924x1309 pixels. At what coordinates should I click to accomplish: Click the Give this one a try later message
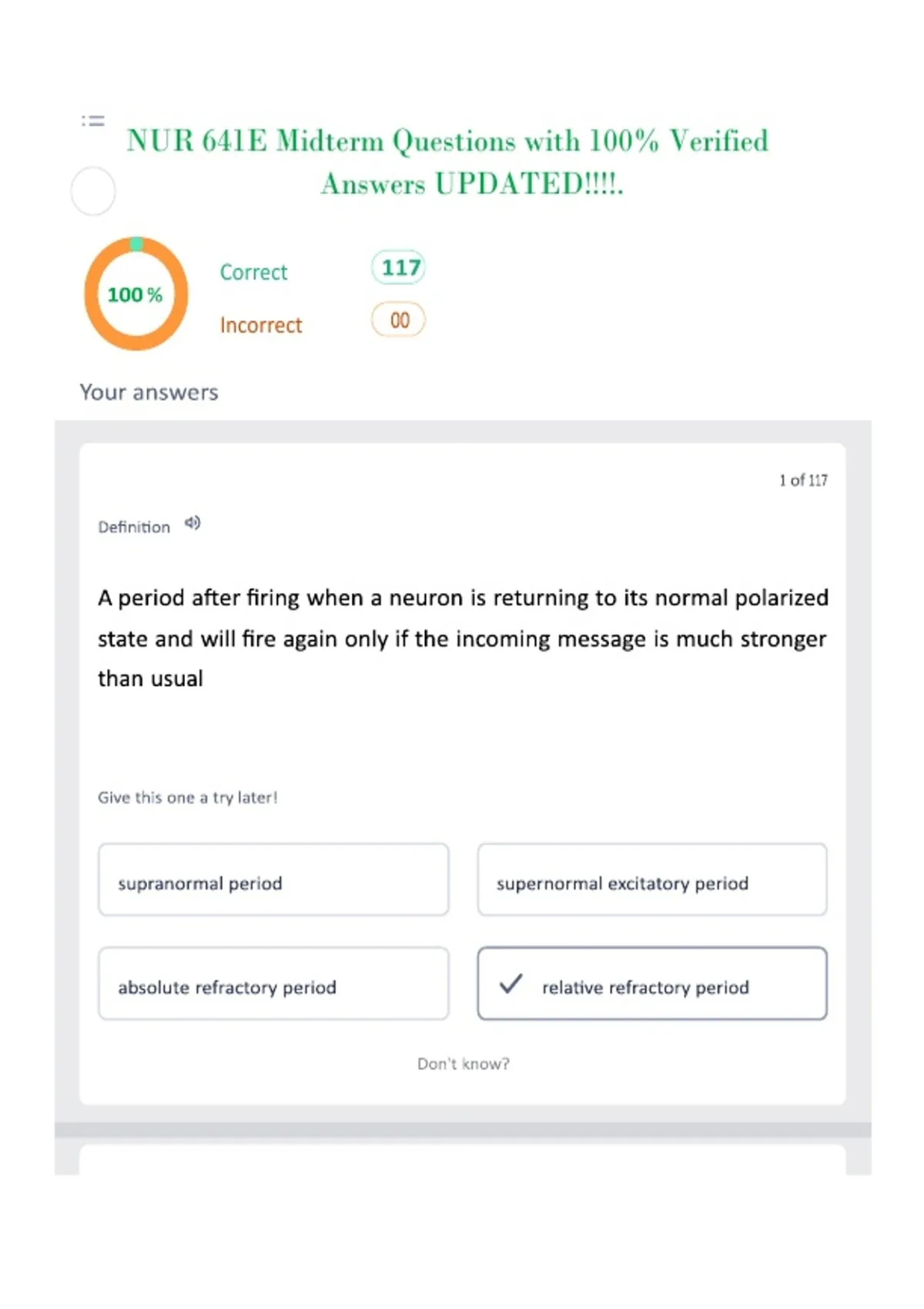click(x=188, y=798)
